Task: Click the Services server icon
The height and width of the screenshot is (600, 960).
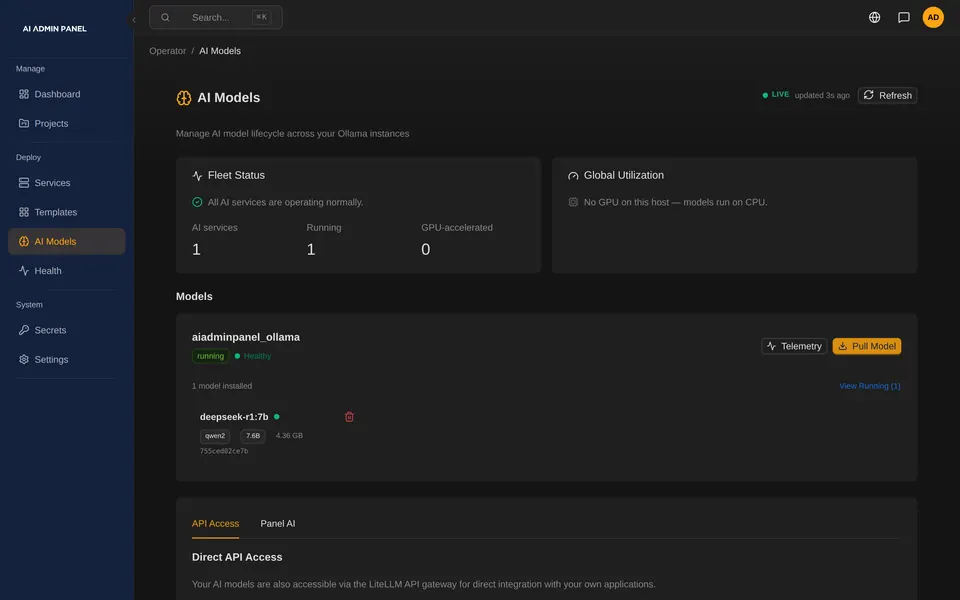Action: pos(24,183)
